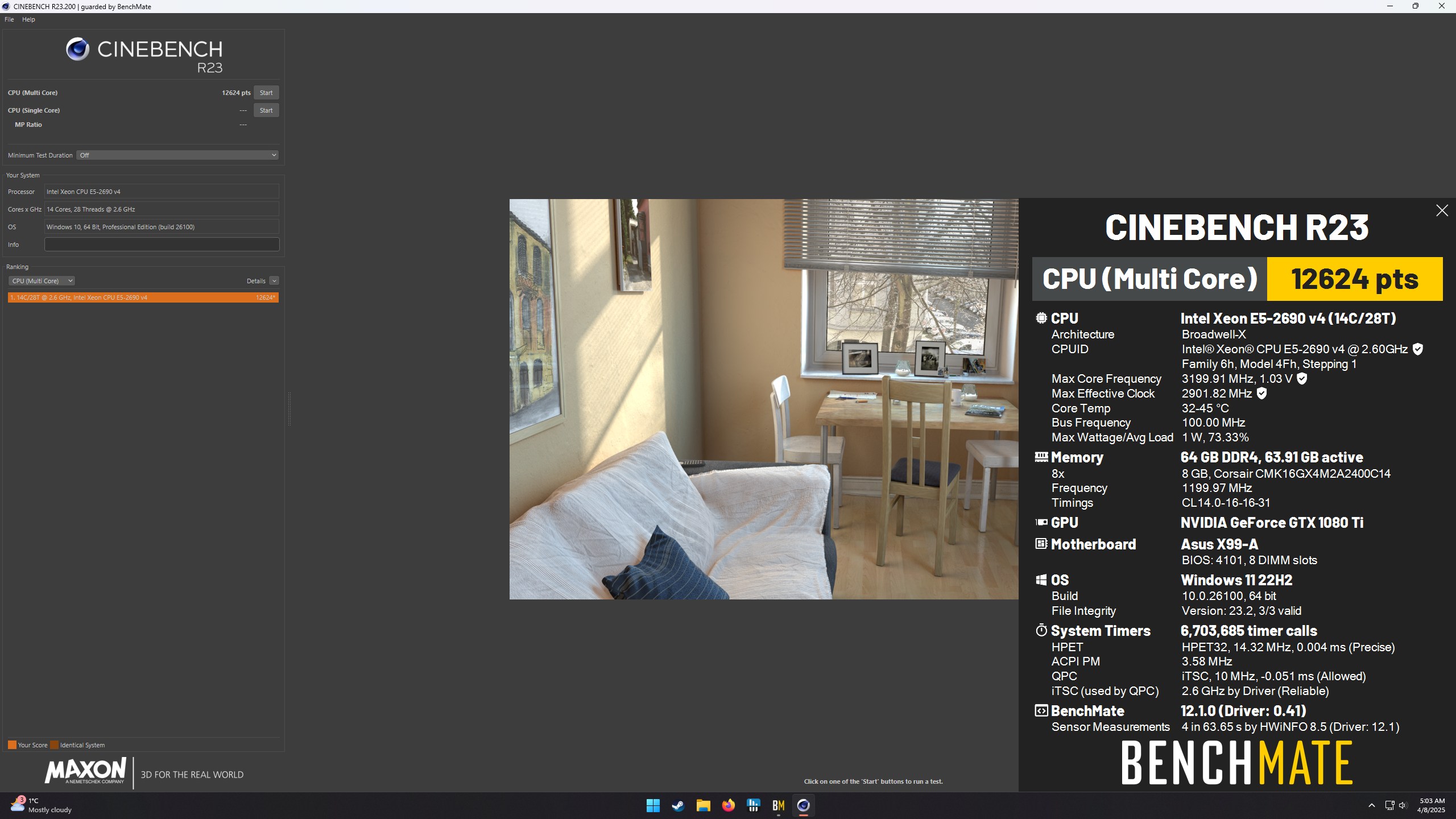Screen dimensions: 1456x819
Task: Open the blue chip taskbar app
Action: (753, 806)
